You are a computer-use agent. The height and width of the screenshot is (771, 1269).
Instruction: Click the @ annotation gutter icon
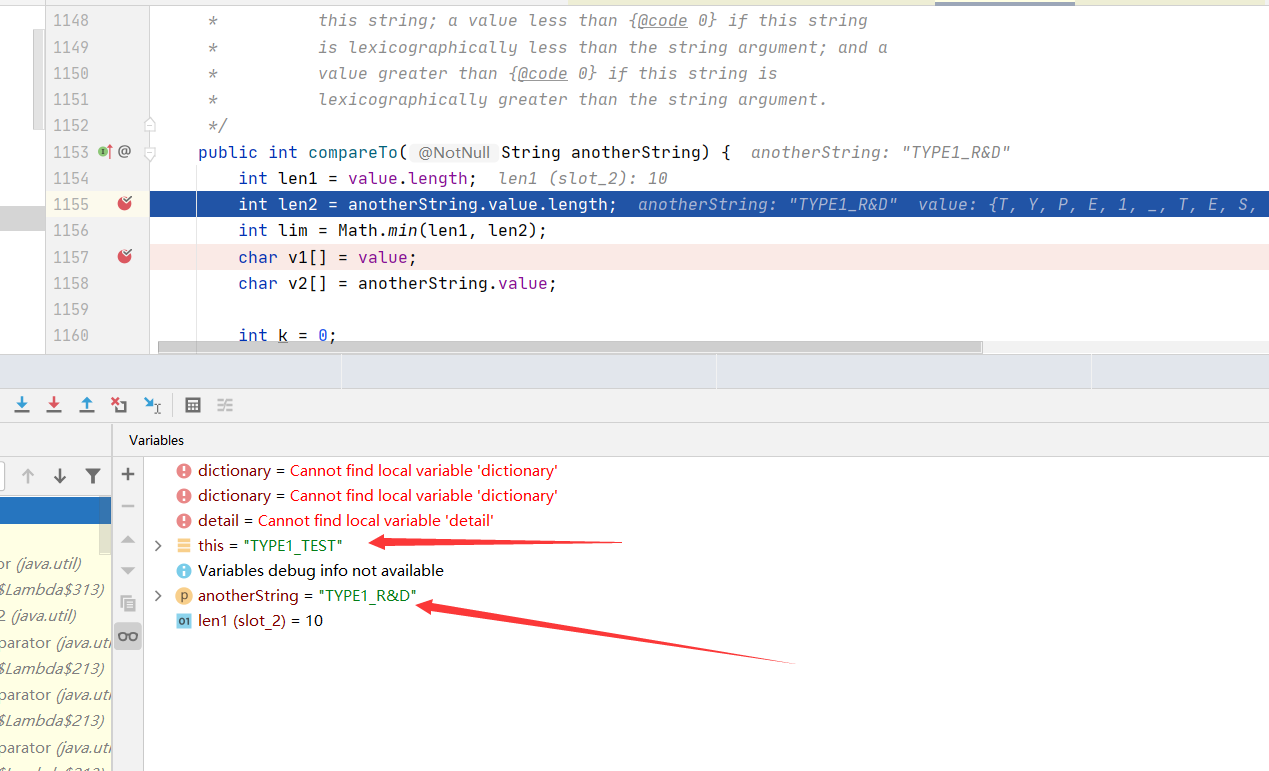[125, 152]
